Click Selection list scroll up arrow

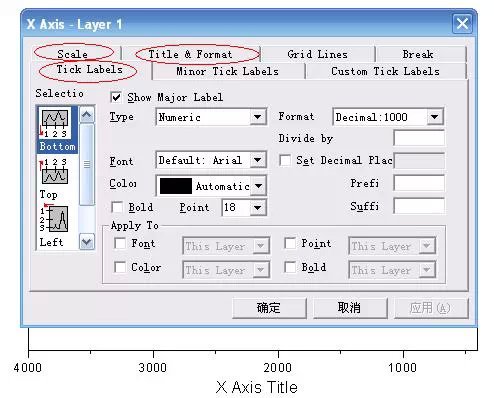[x=87, y=115]
